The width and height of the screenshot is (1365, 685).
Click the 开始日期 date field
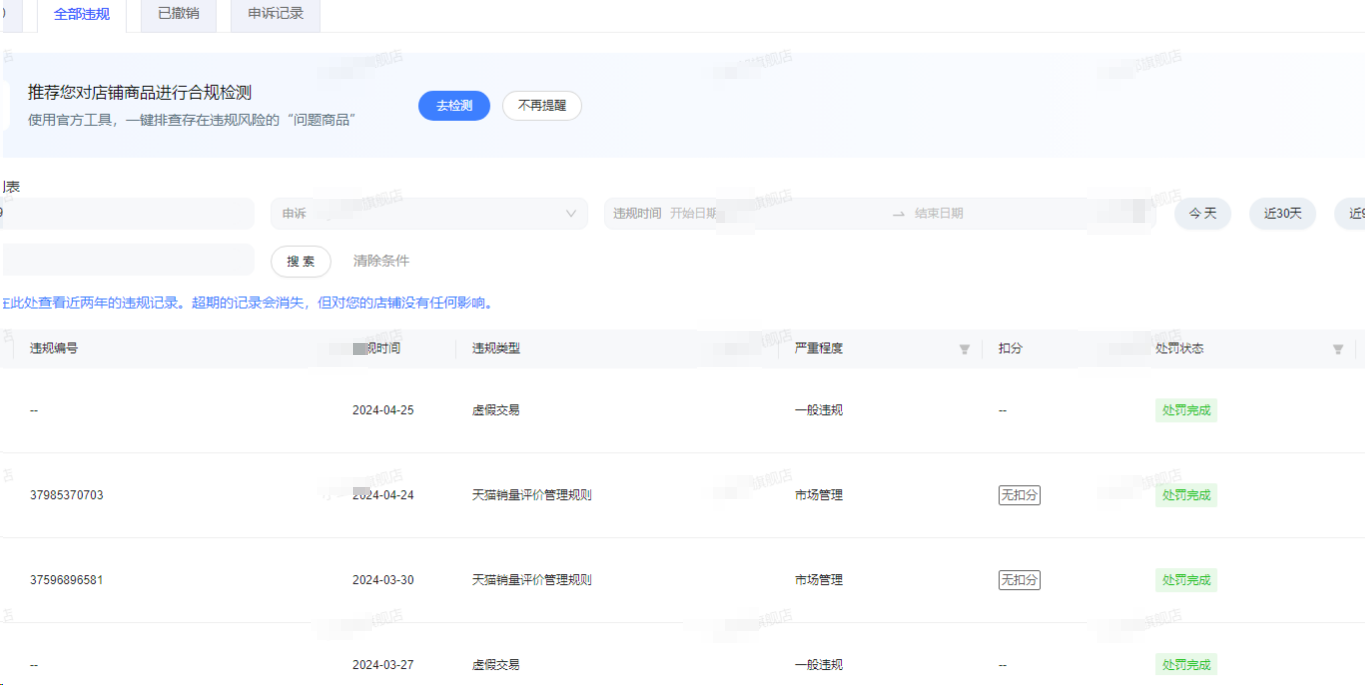[694, 214]
